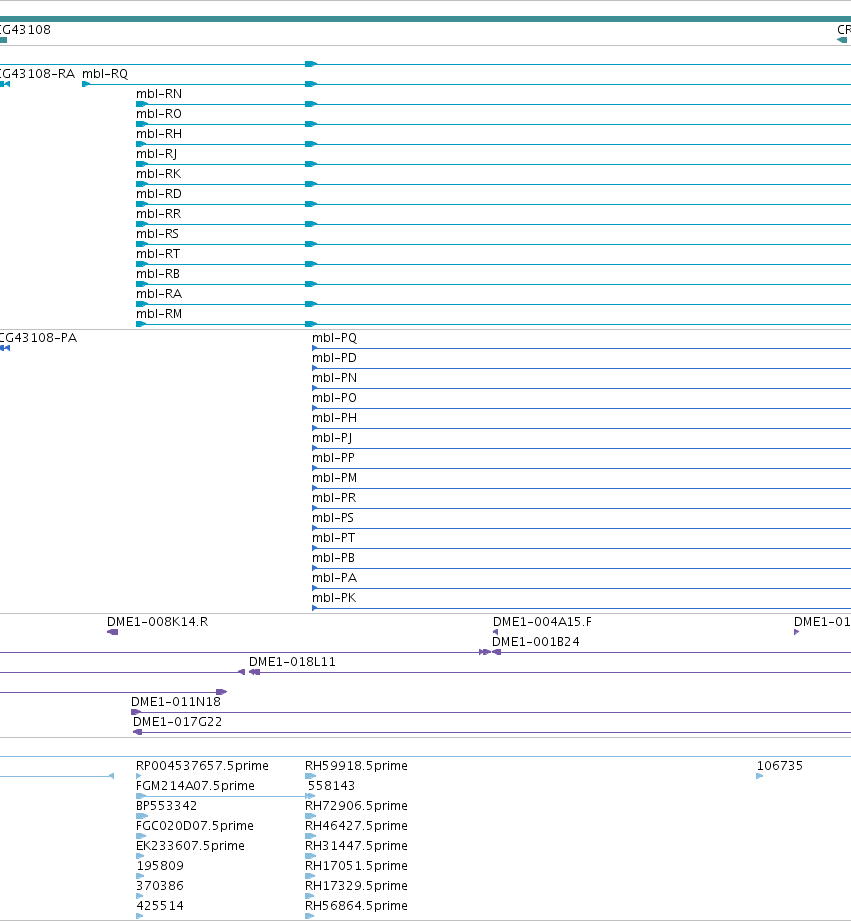Click the DME1-011N18 clone label
The image size is (851, 921).
[176, 701]
